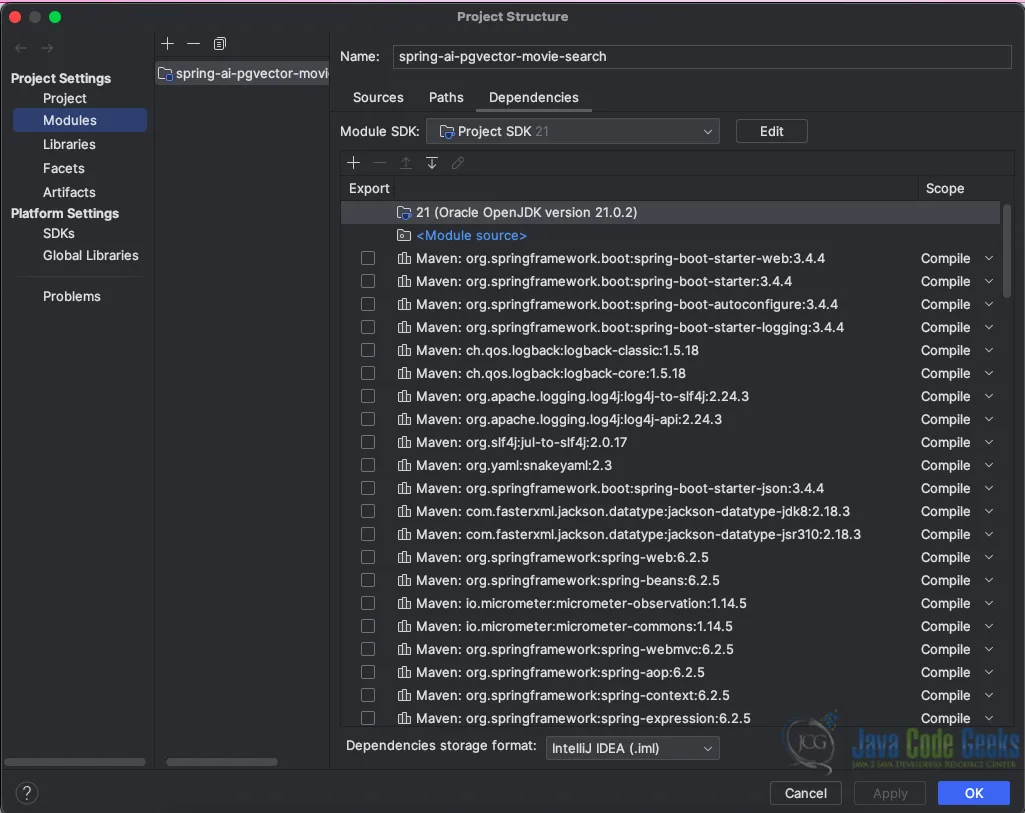Check export box for log4j-to-slf4j:2.24.3
The height and width of the screenshot is (813, 1025).
[368, 396]
